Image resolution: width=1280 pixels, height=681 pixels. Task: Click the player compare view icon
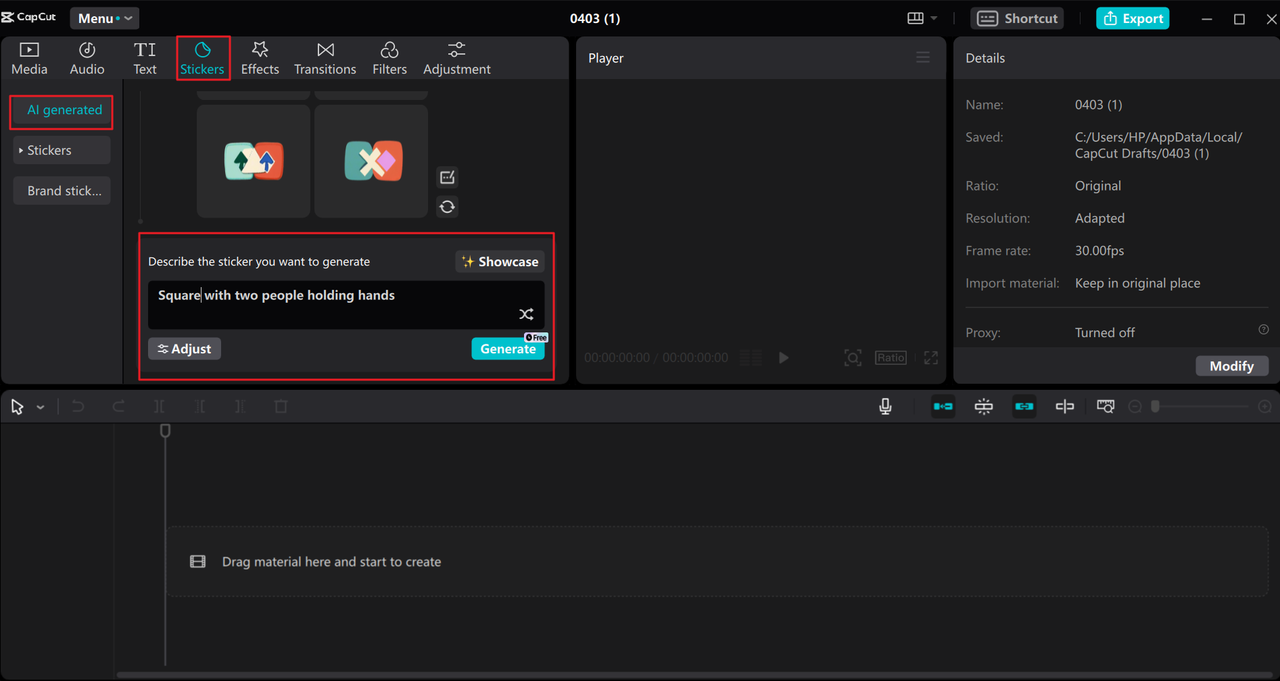(750, 357)
